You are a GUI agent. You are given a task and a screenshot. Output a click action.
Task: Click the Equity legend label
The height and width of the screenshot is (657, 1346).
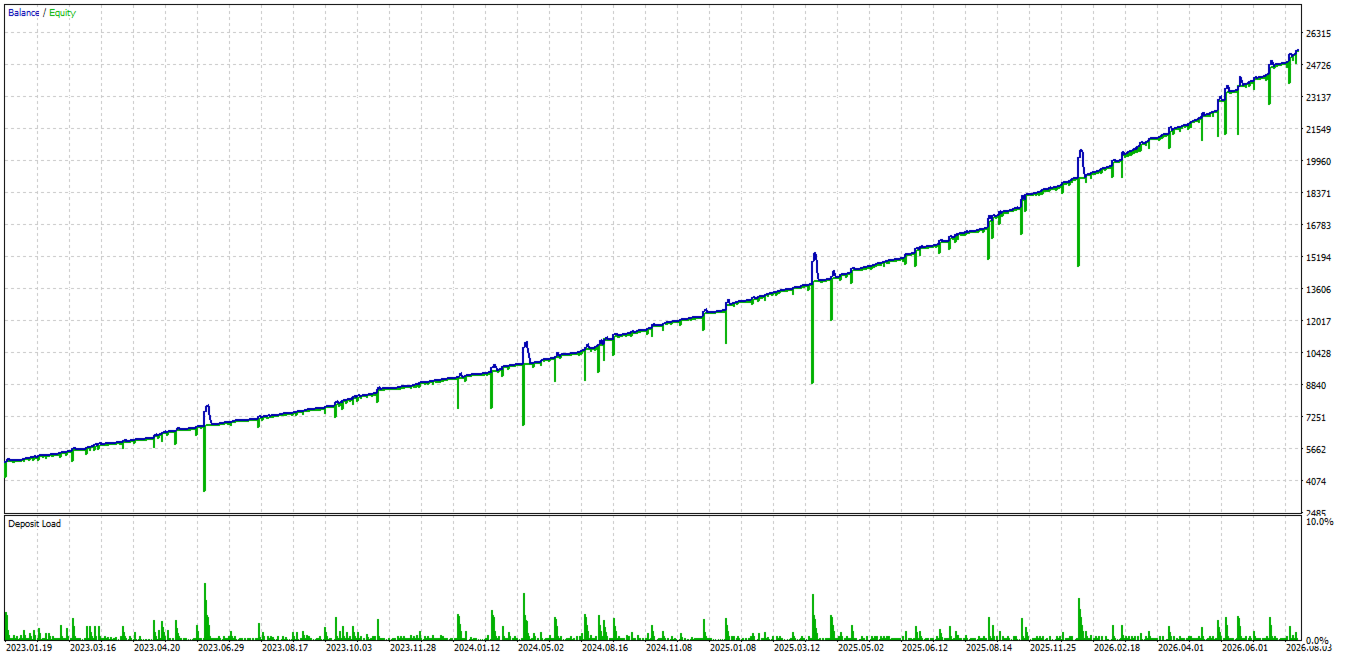61,13
